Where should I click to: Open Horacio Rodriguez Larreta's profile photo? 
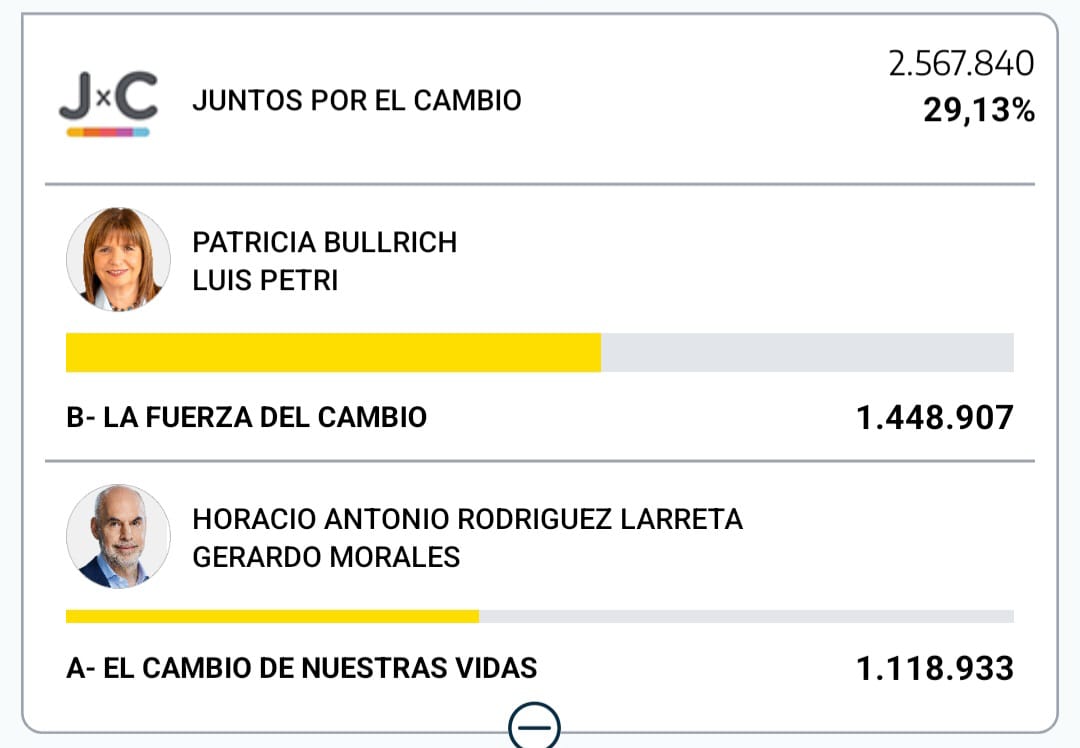coord(118,536)
